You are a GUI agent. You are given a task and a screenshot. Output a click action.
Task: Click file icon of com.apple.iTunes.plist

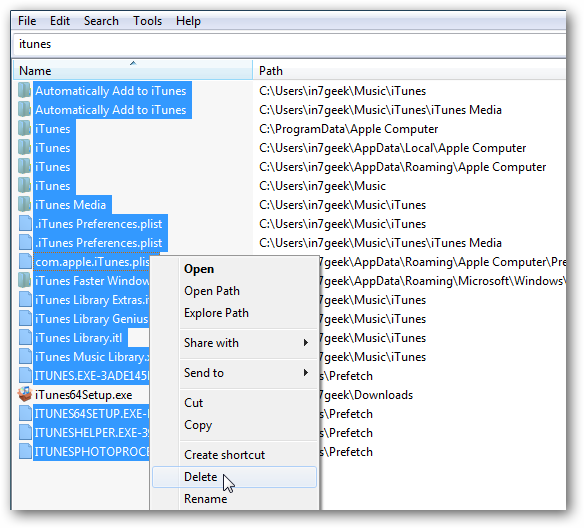(25, 262)
